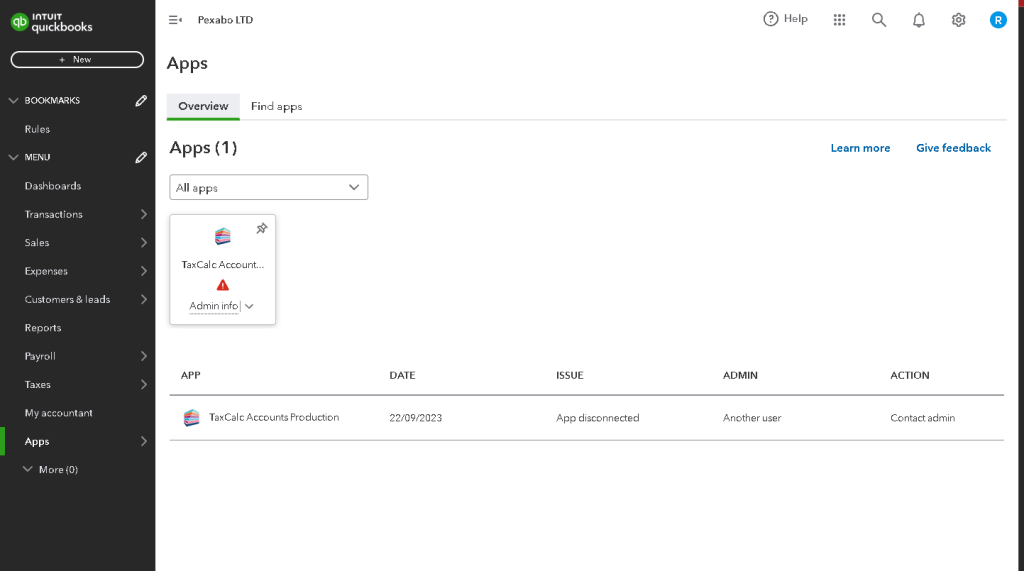
Task: Expand Customers & leads submenu arrow
Action: click(x=144, y=299)
